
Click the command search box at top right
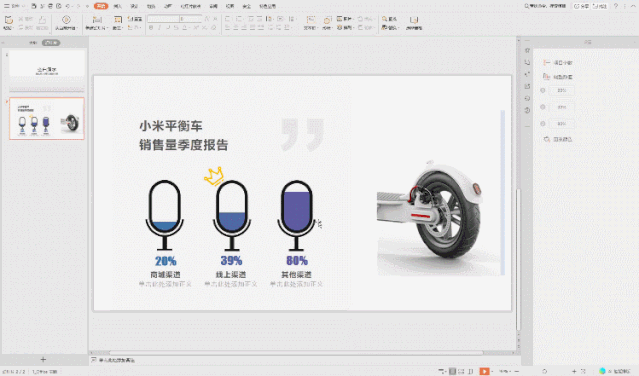545,6
